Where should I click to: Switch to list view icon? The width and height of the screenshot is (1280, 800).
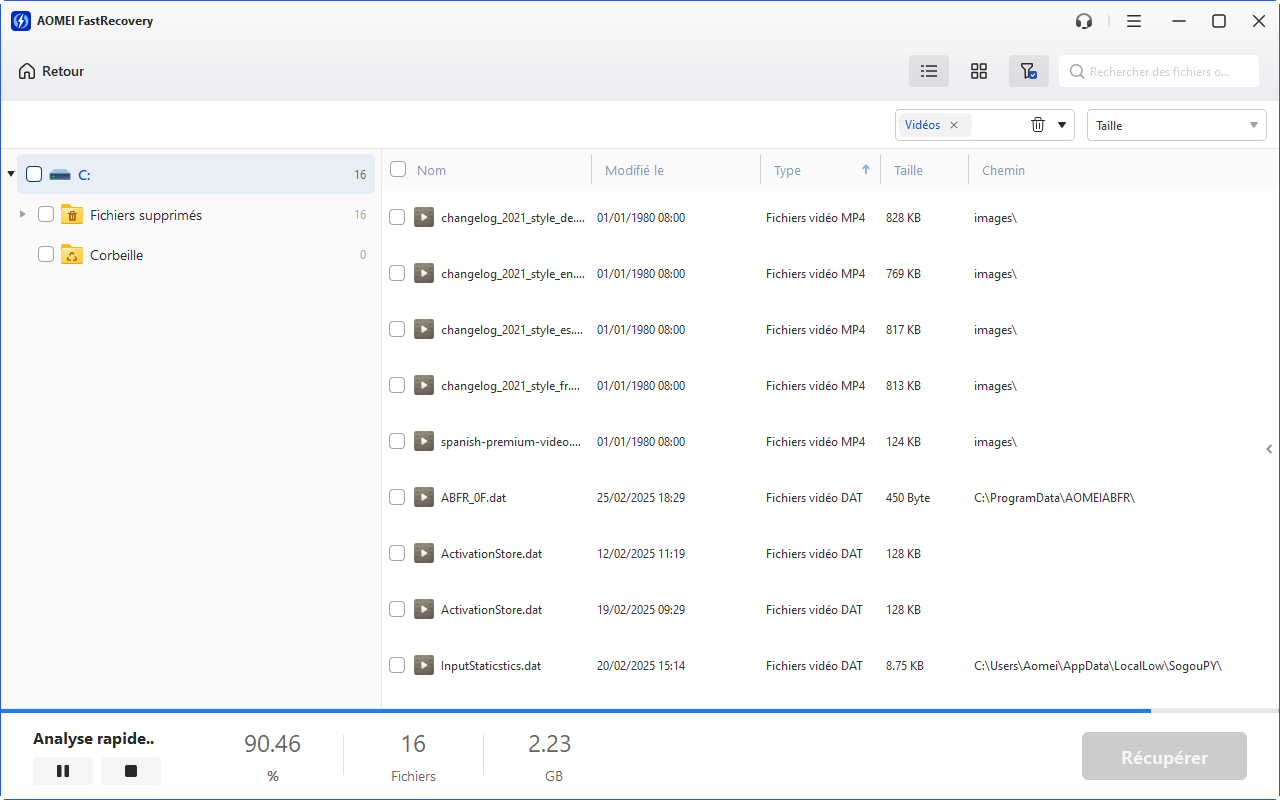click(929, 71)
